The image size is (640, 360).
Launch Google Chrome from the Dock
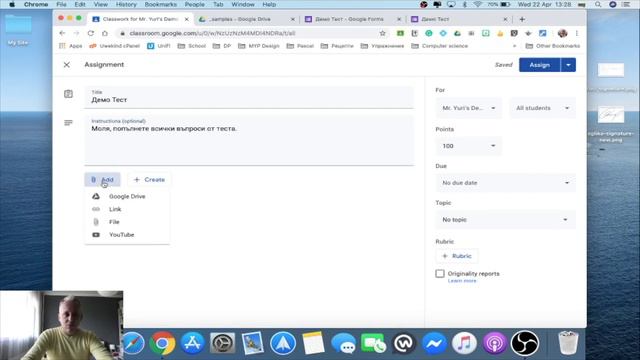point(162,343)
